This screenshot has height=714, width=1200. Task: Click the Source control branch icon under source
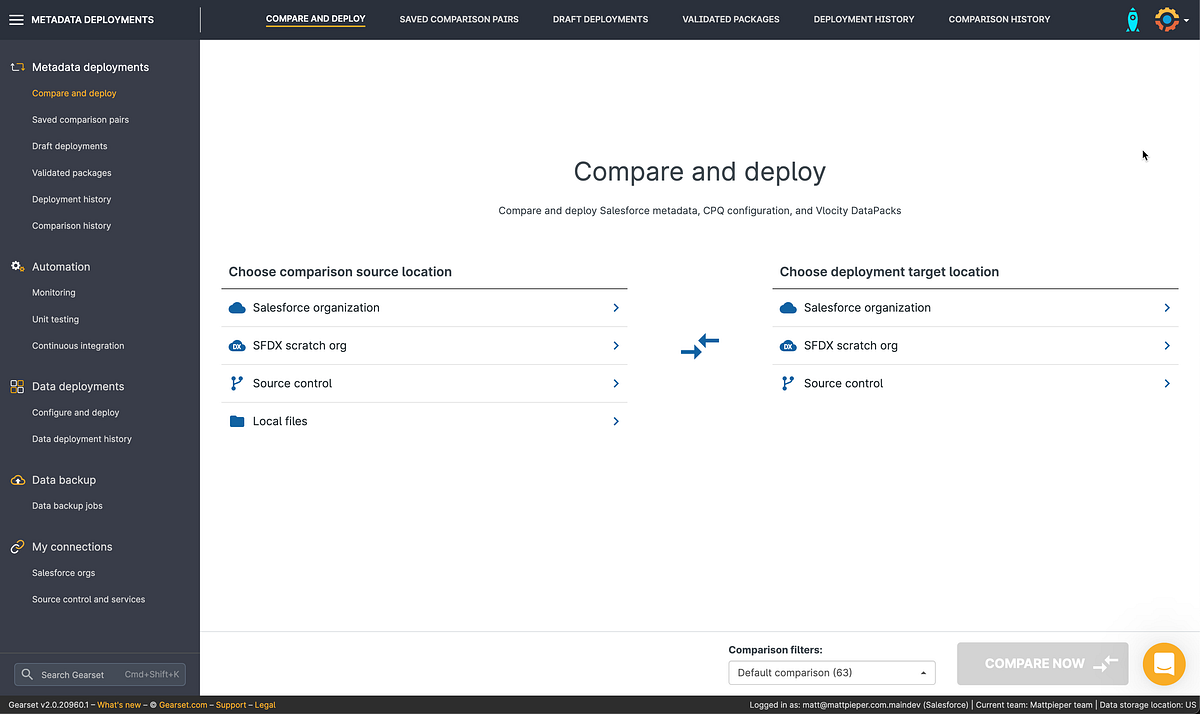pos(237,383)
